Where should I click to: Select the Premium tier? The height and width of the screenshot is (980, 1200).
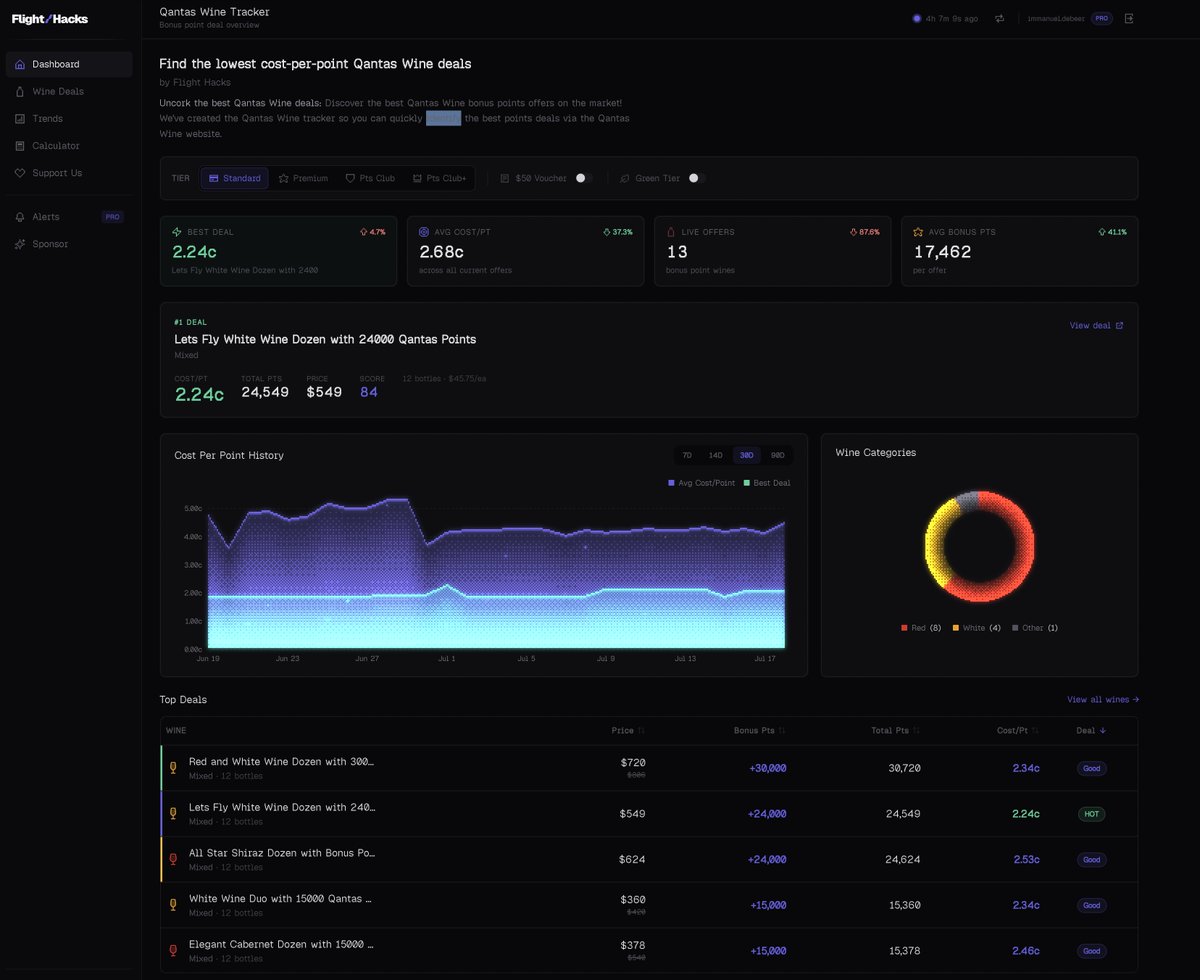tap(303, 178)
